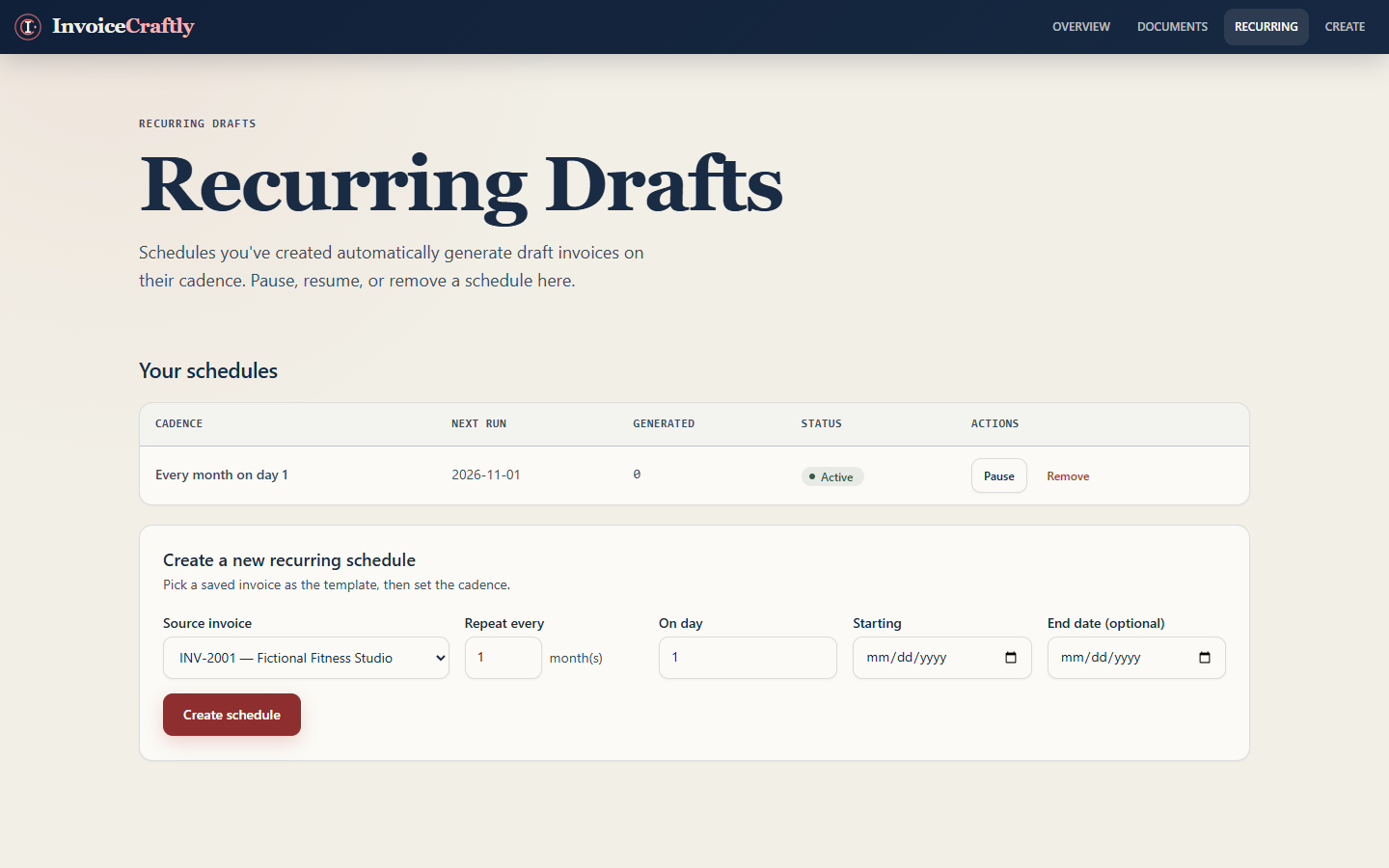Click the 'Your schedules' heading
Screen dimensions: 1389x868
click(208, 371)
